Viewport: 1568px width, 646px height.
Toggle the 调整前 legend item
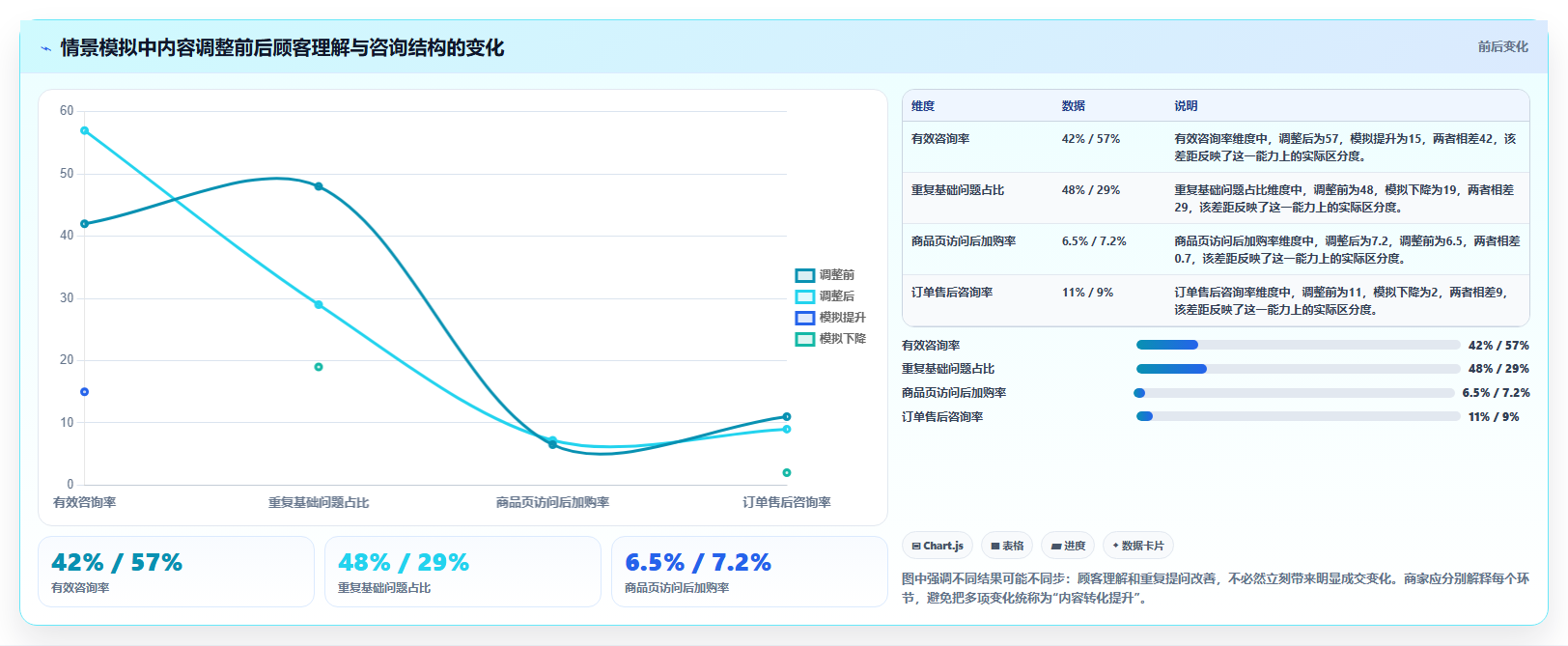(825, 275)
